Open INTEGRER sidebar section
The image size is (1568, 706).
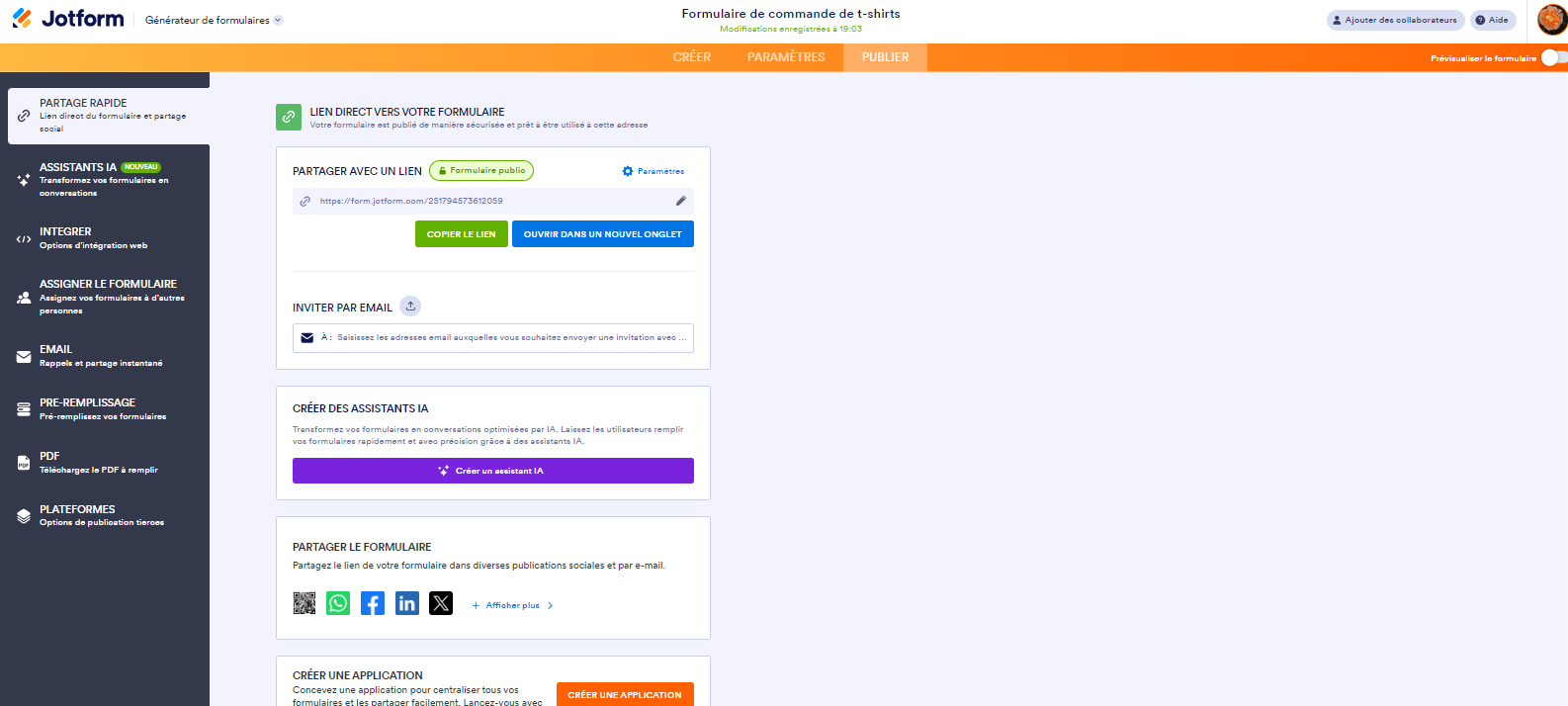click(x=105, y=238)
